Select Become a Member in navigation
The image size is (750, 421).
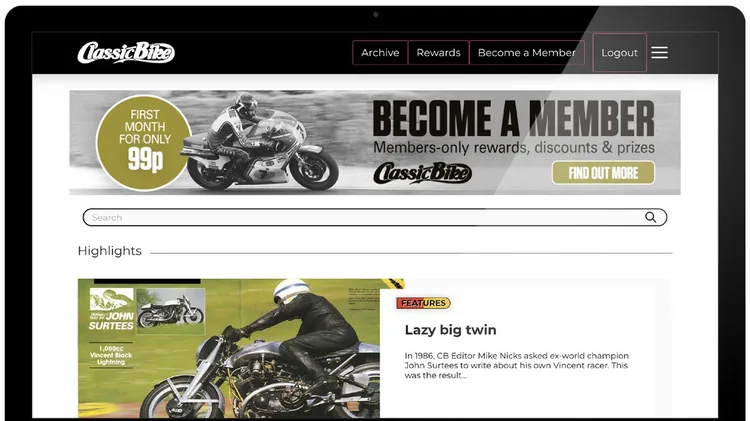coord(527,53)
